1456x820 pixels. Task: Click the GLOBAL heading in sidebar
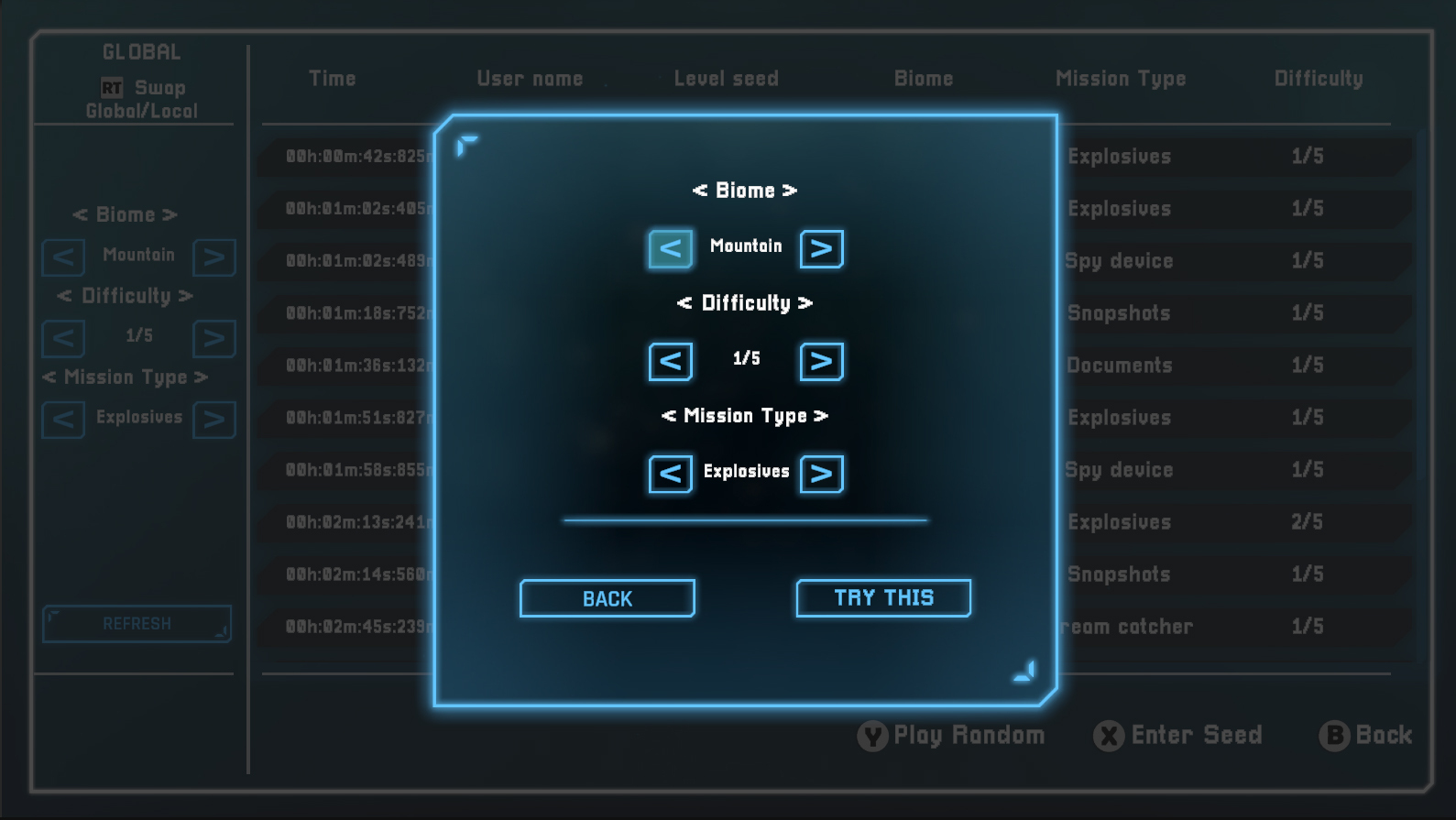click(141, 52)
